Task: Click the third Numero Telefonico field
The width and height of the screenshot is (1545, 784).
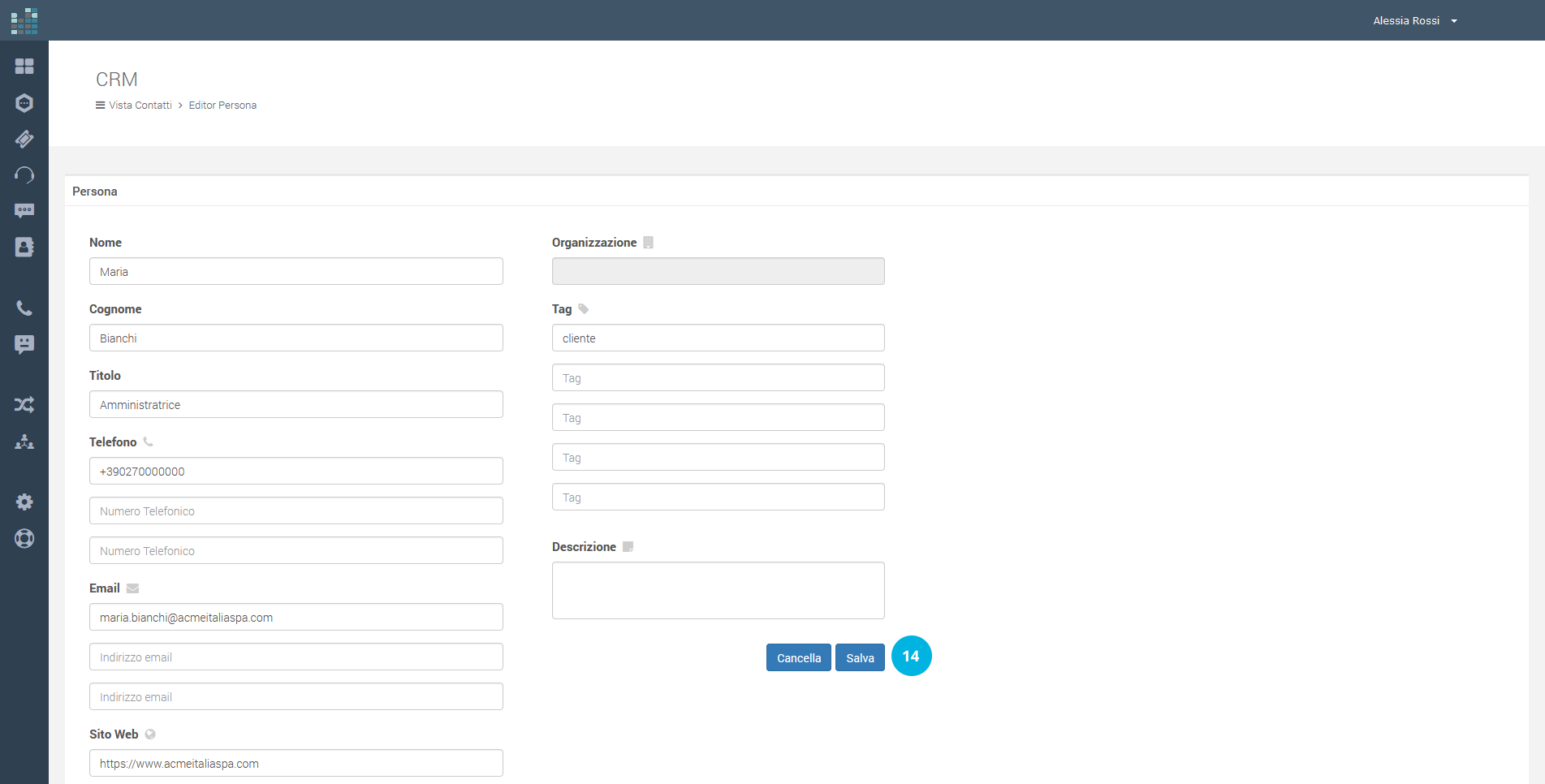Action: [x=296, y=550]
